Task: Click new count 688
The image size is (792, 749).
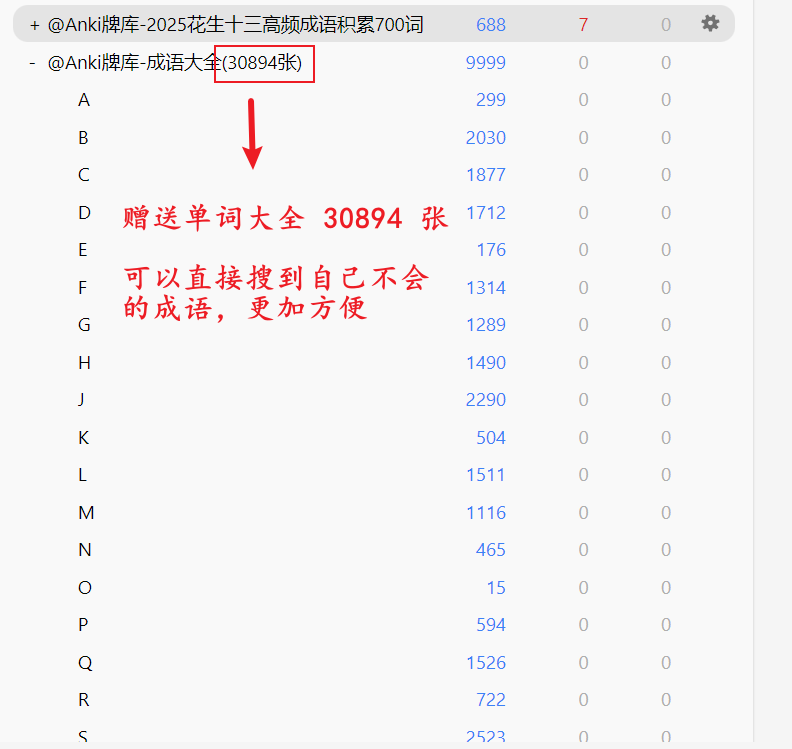Action: 490,24
